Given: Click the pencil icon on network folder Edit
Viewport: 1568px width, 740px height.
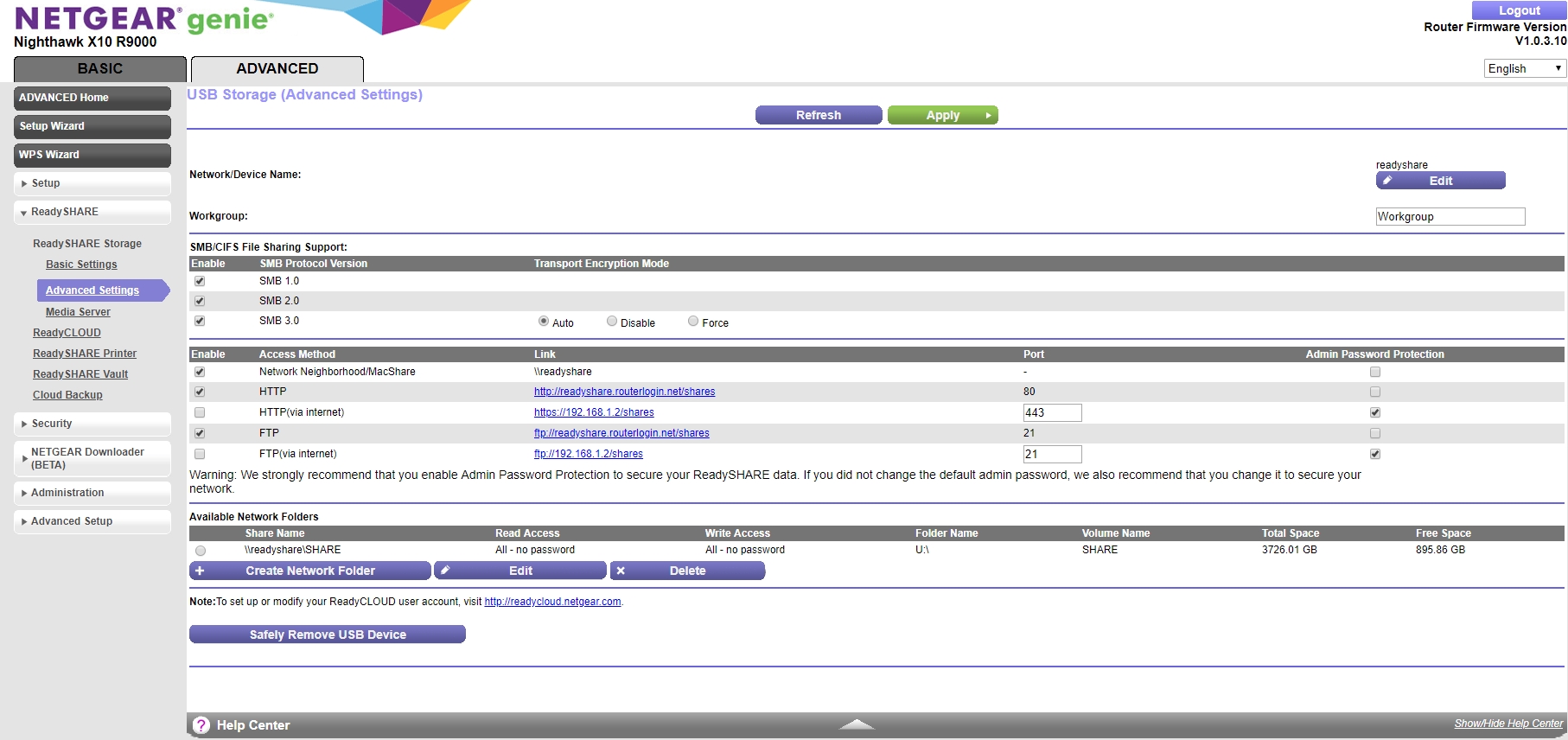Looking at the screenshot, I should click(445, 571).
